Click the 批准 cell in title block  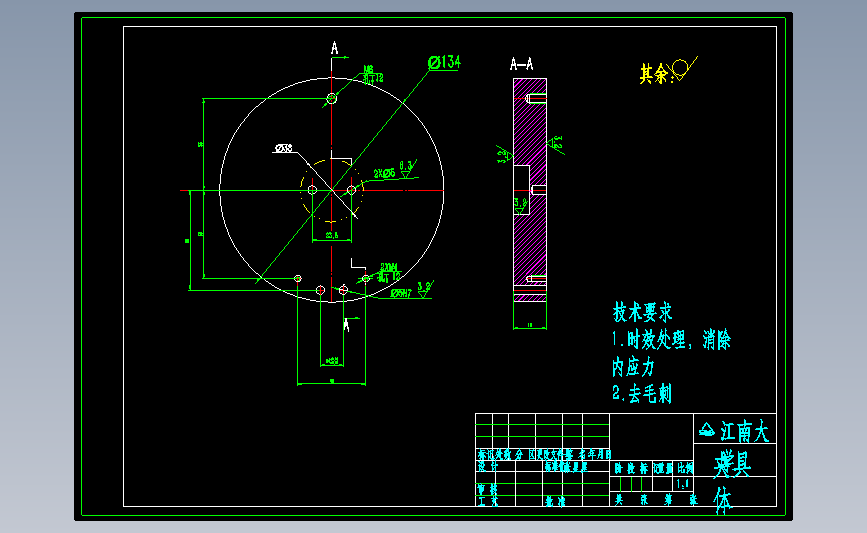tap(555, 501)
